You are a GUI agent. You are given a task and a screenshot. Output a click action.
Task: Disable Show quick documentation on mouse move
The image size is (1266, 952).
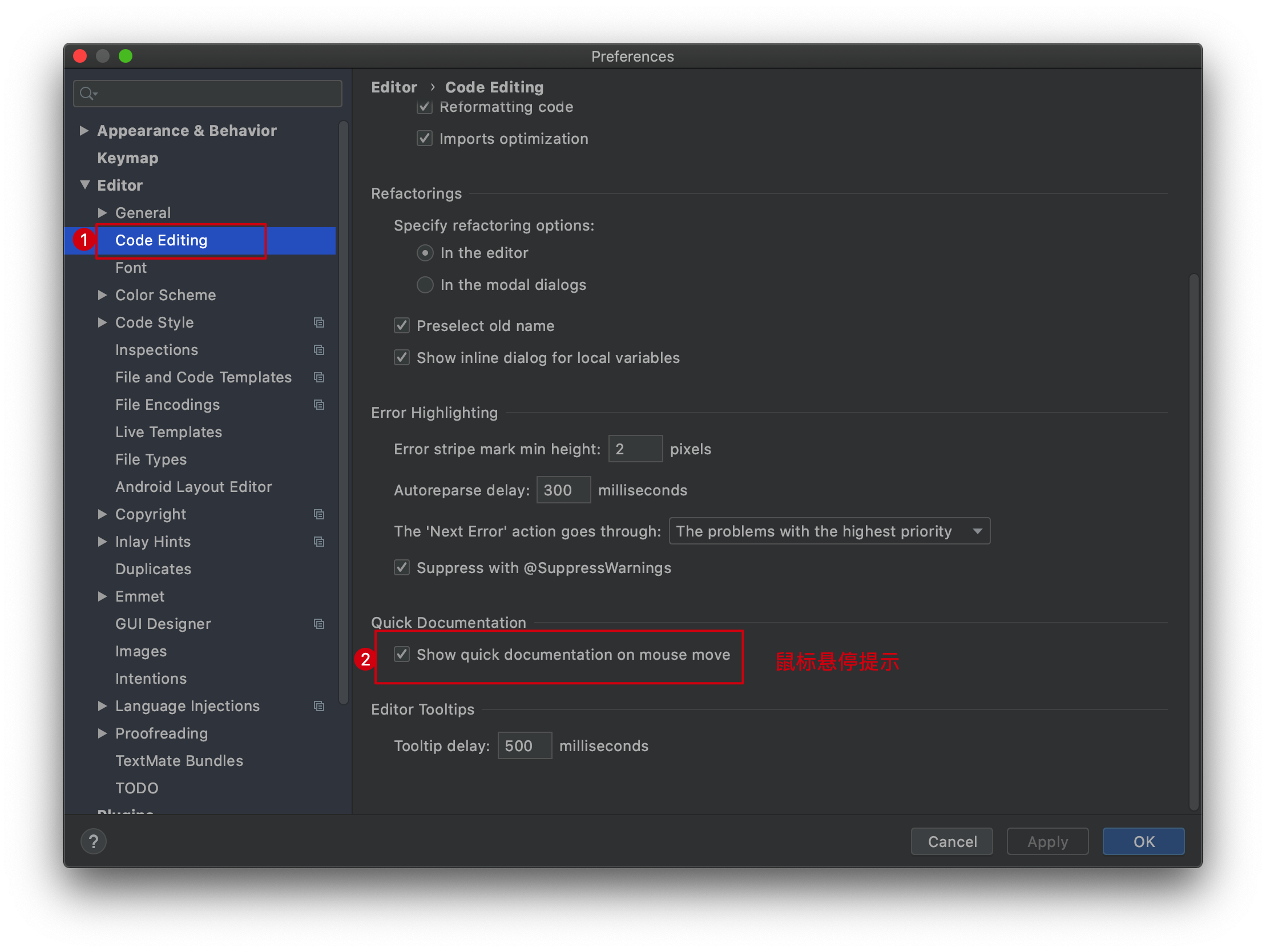[402, 655]
